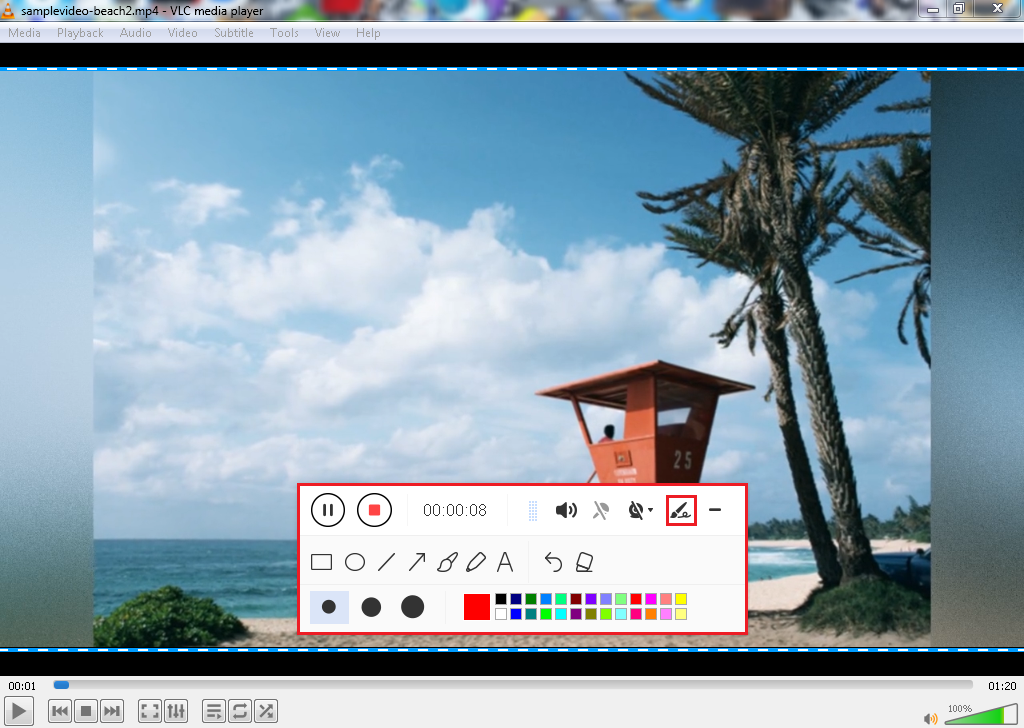The width and height of the screenshot is (1024, 728).
Task: Select the rectangle drawing tool
Action: (x=321, y=561)
